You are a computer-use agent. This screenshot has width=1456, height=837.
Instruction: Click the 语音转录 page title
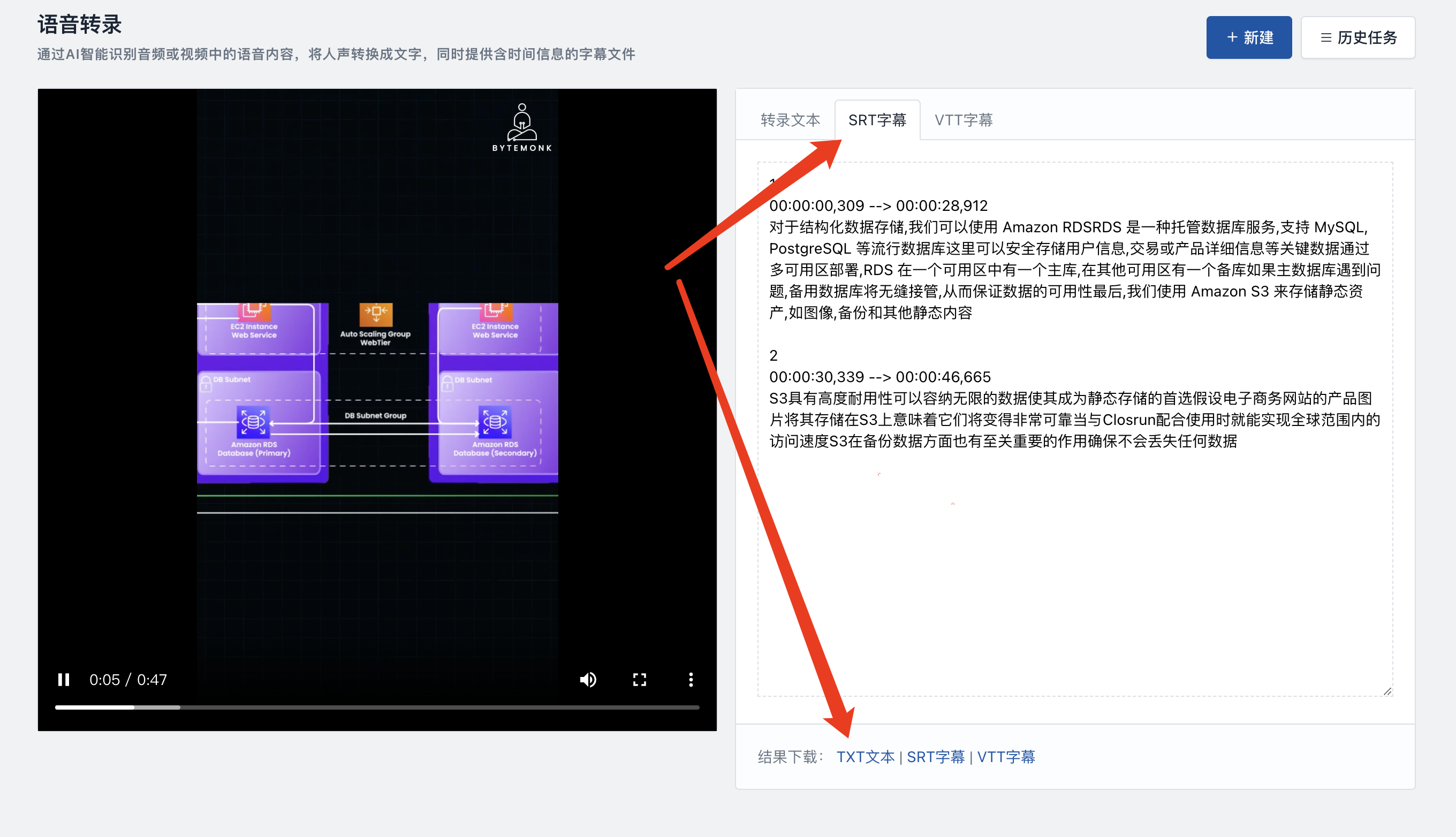[80, 24]
